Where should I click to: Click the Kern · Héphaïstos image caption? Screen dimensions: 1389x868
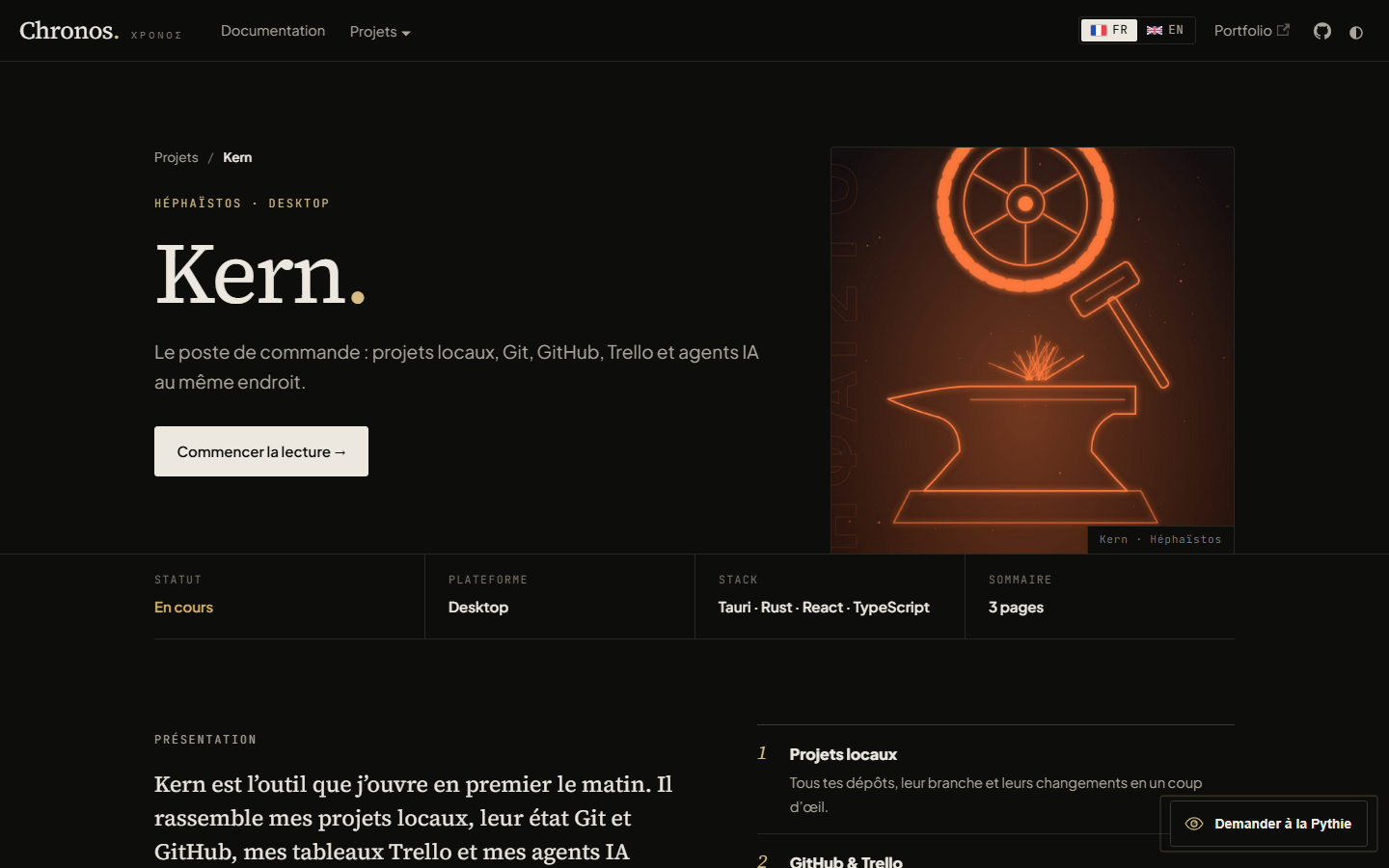pos(1160,540)
